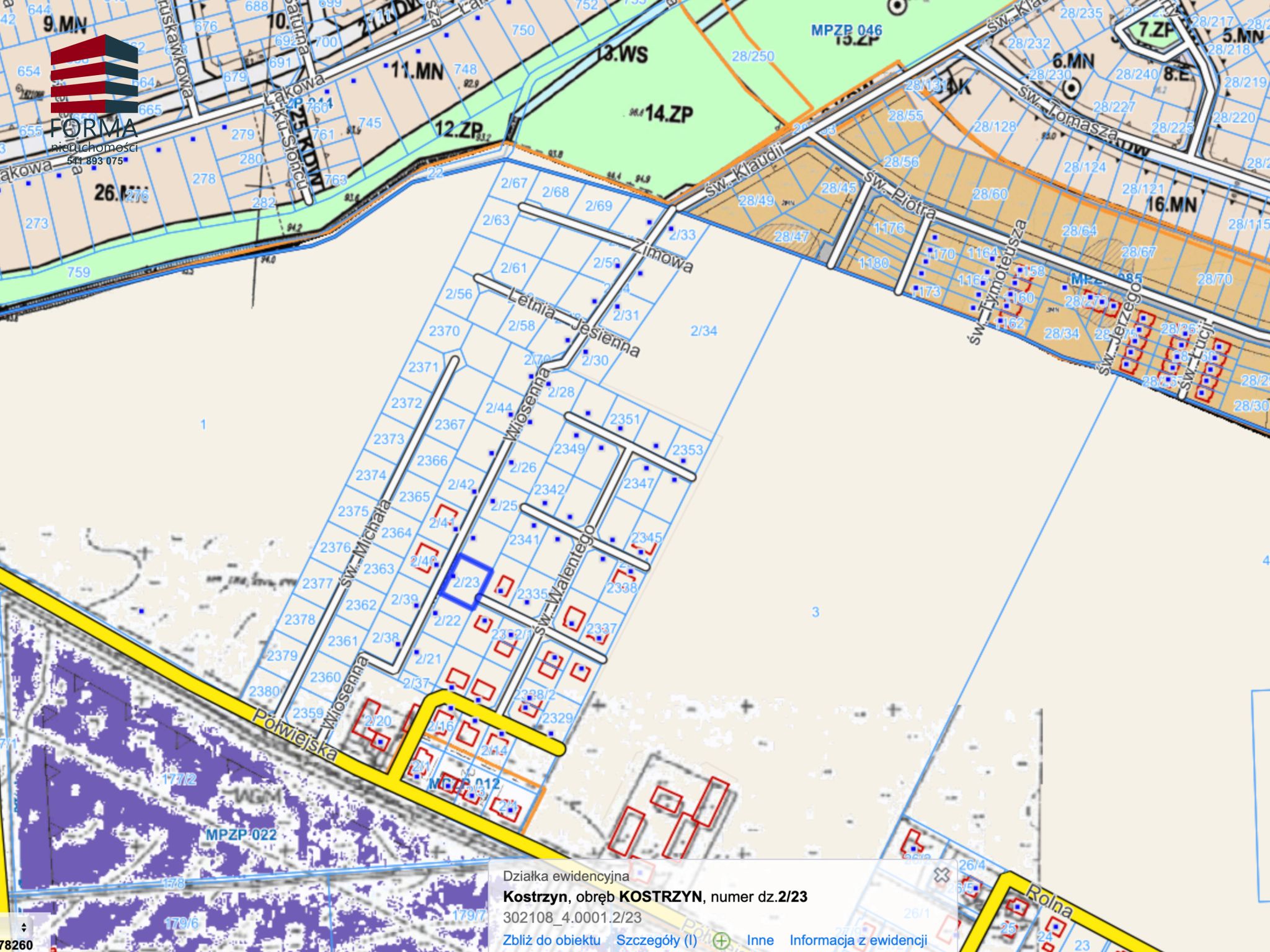Click the MPZP 022 plan label
Viewport: 1270px width, 952px height.
coord(241,834)
